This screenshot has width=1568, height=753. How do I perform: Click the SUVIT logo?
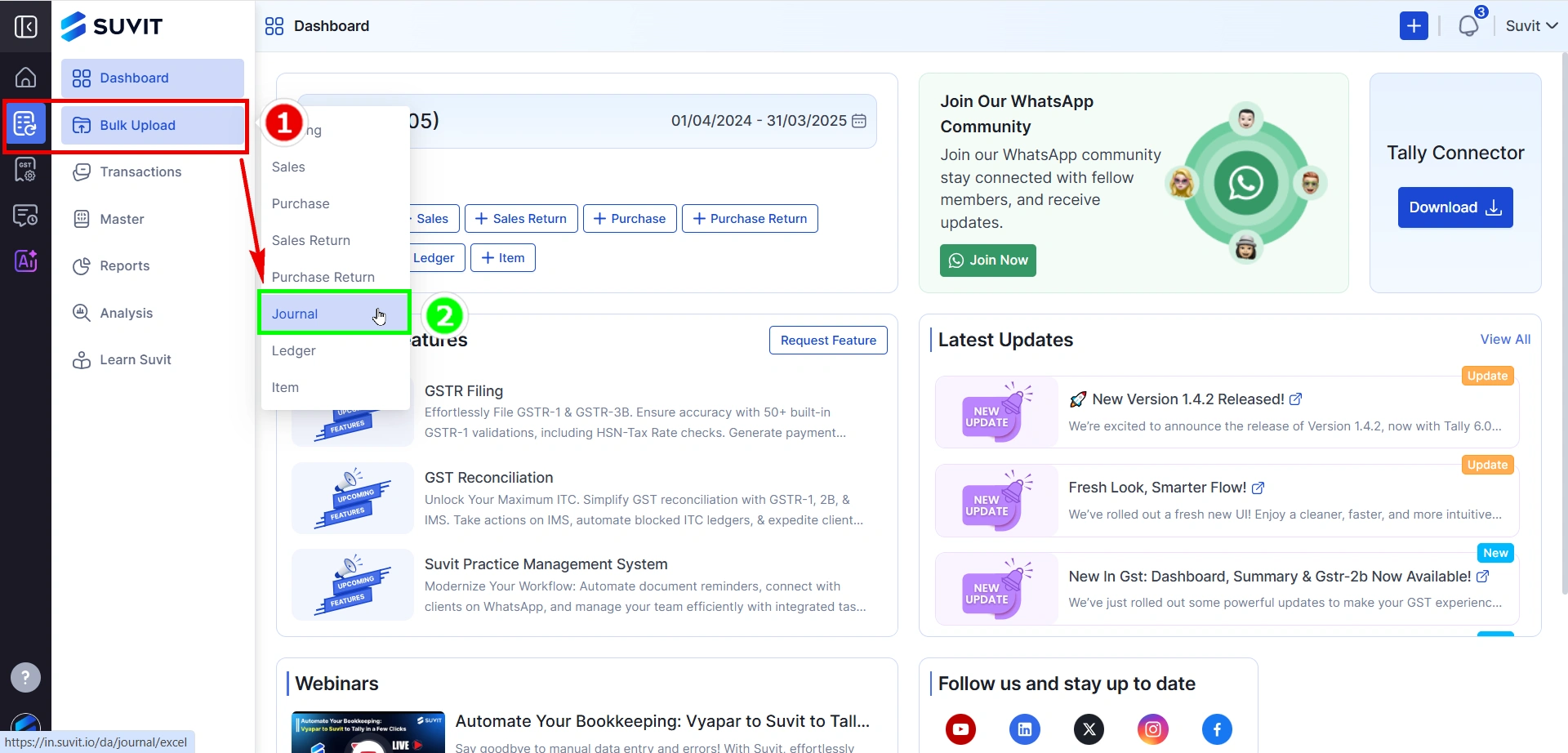pyautogui.click(x=112, y=26)
